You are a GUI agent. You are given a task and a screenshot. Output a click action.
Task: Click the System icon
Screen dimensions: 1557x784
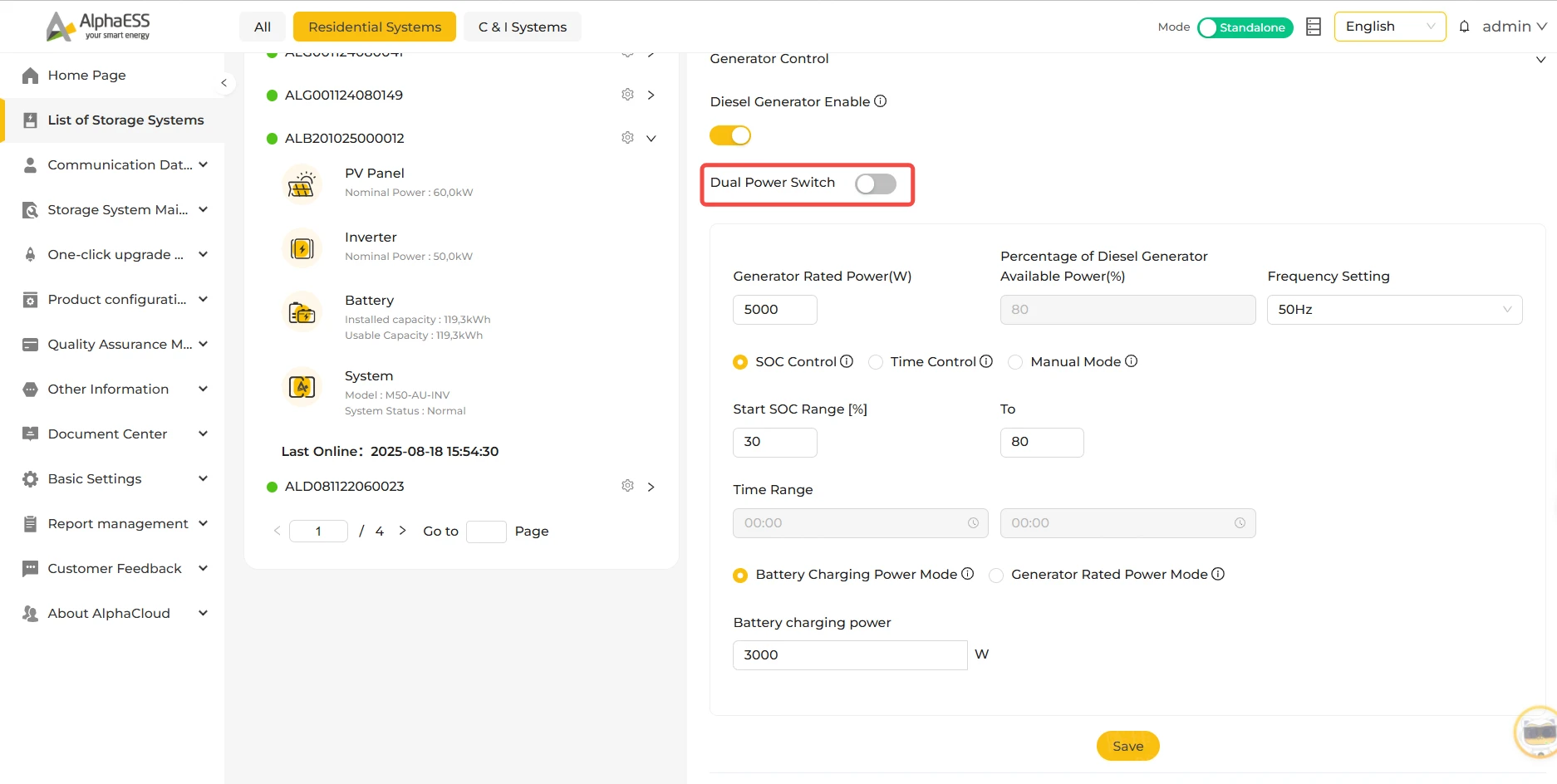(x=302, y=386)
